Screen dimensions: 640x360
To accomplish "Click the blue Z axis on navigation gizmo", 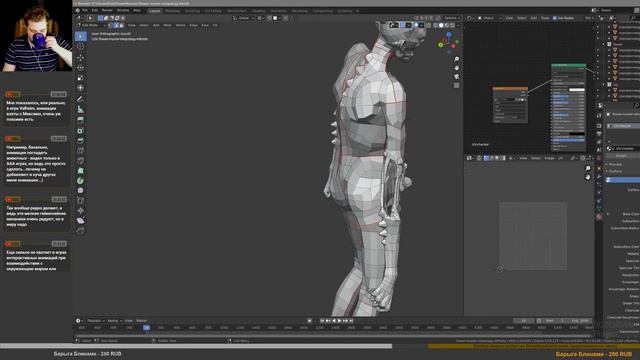I will pyautogui.click(x=449, y=35).
